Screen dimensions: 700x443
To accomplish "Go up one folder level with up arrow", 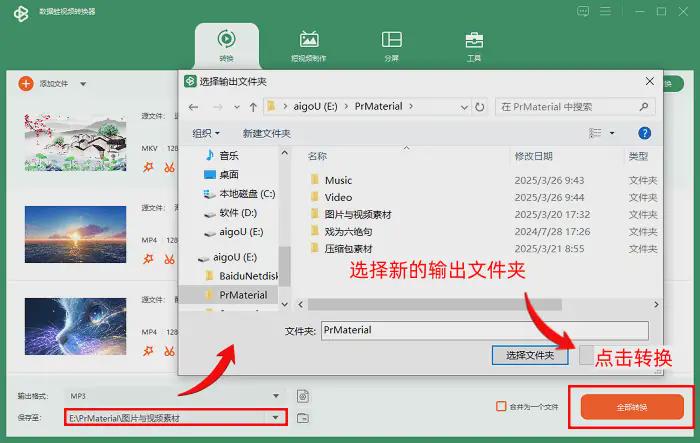I will (x=254, y=106).
